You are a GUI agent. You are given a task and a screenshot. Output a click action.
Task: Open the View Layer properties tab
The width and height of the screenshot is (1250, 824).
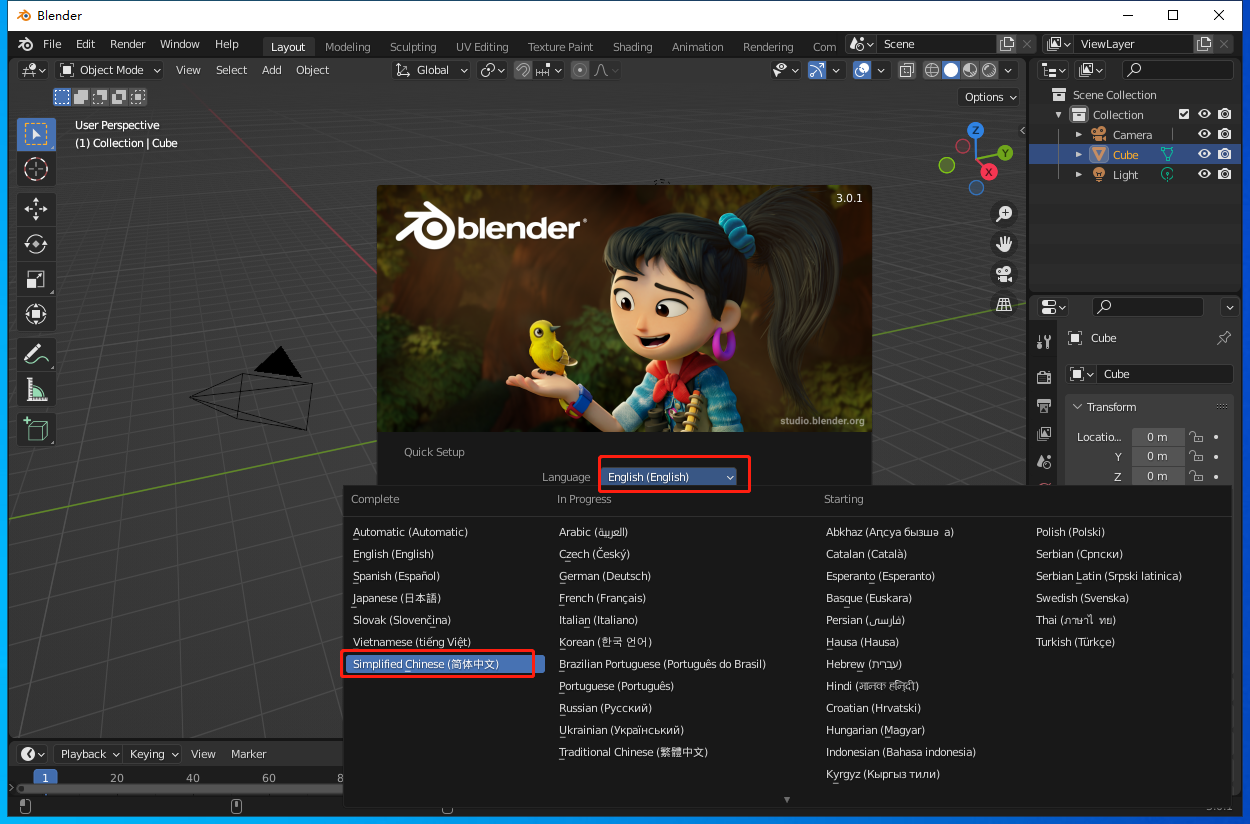pyautogui.click(x=1045, y=433)
